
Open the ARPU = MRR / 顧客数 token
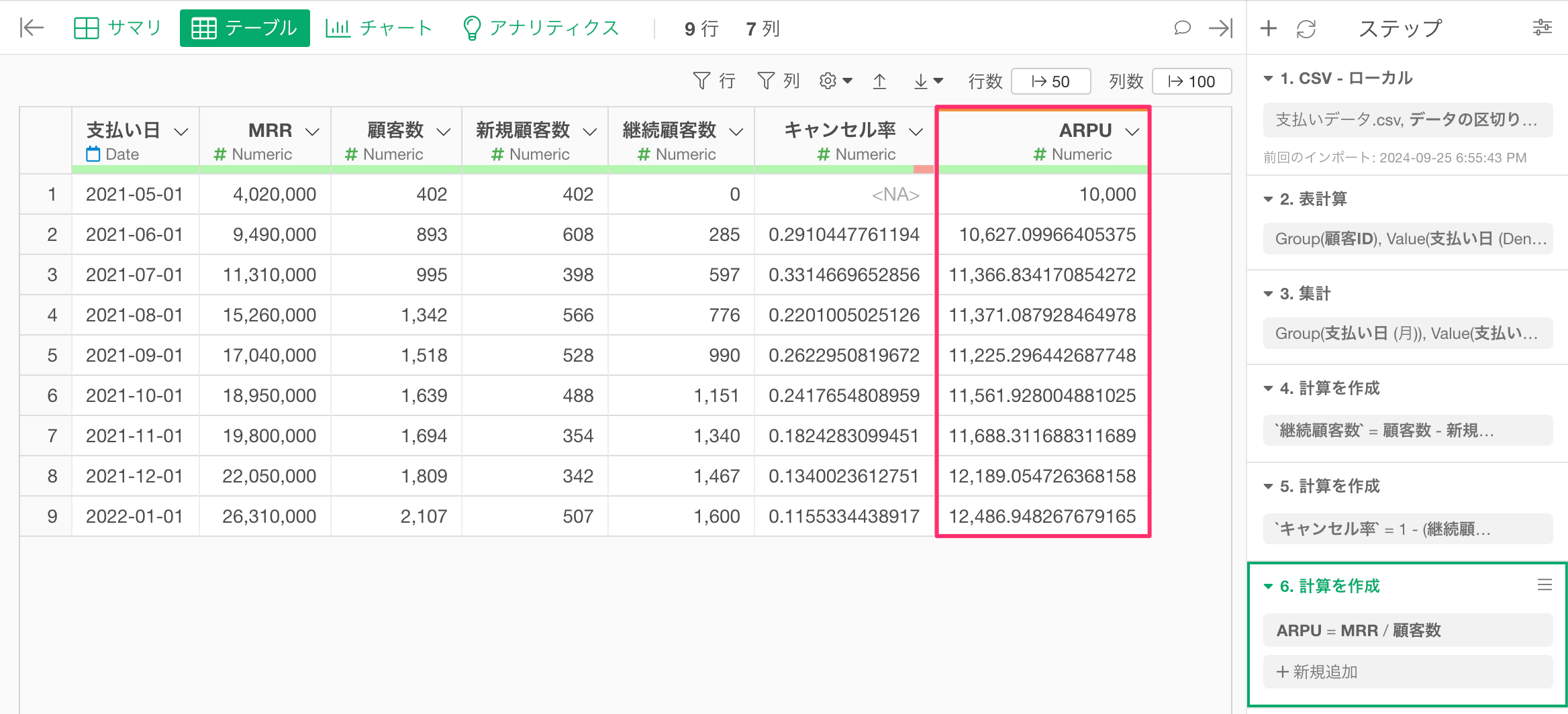1408,630
